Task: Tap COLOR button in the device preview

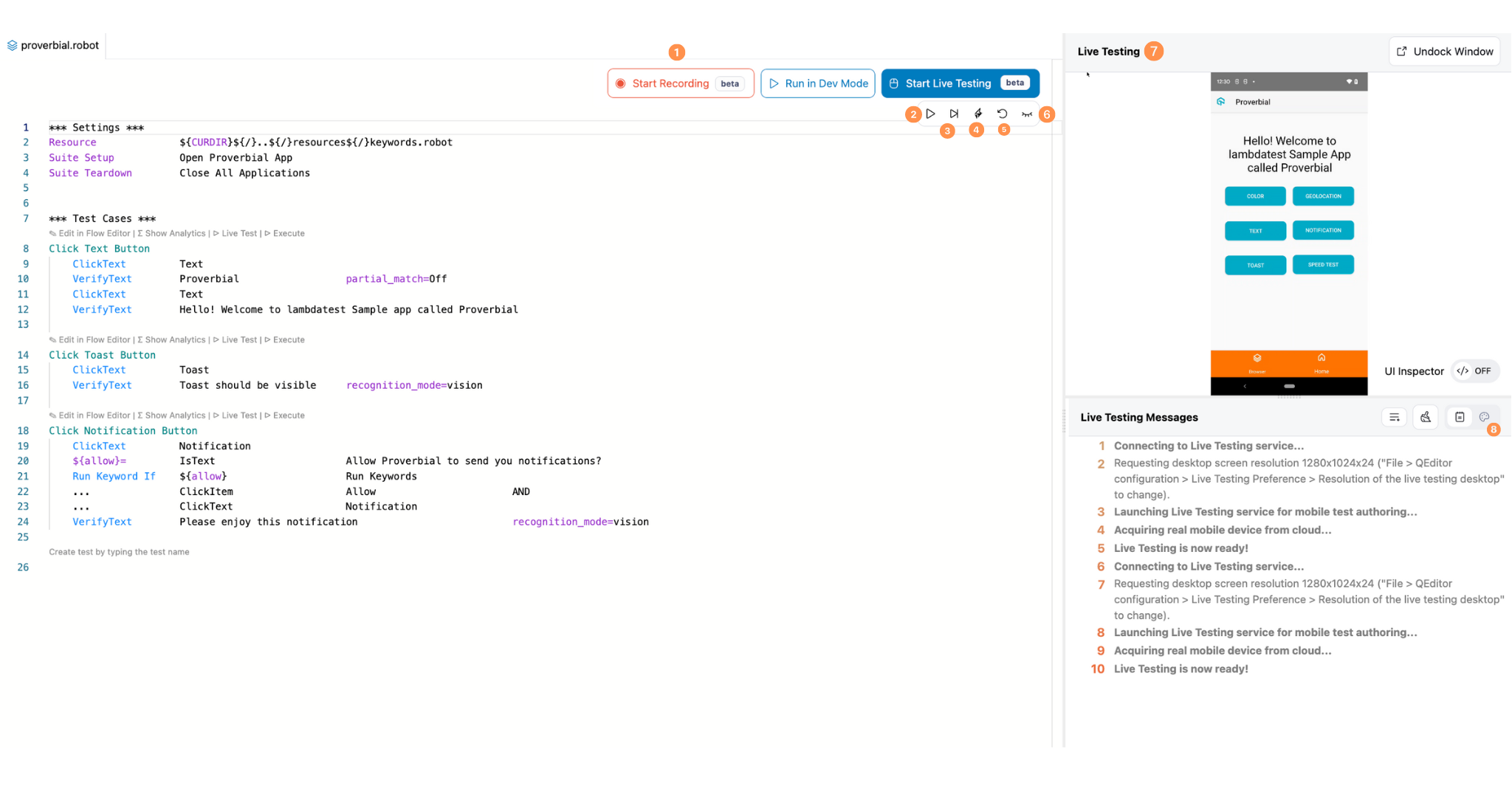Action: (1255, 196)
